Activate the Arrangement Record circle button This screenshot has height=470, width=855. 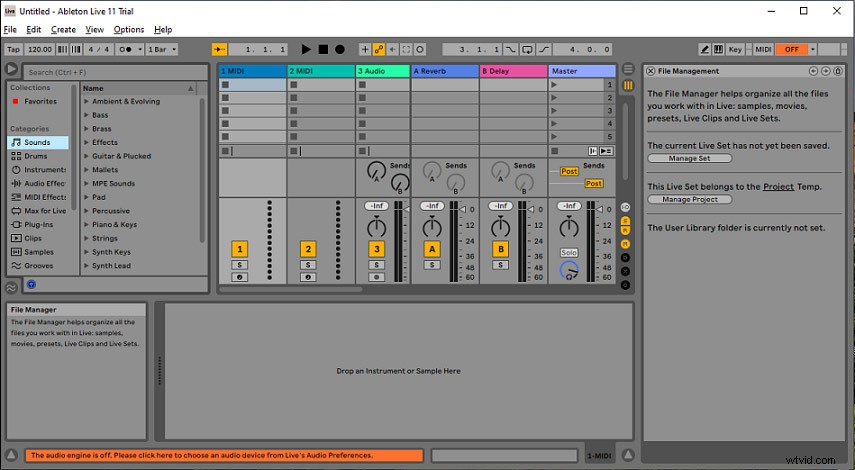tap(340, 50)
